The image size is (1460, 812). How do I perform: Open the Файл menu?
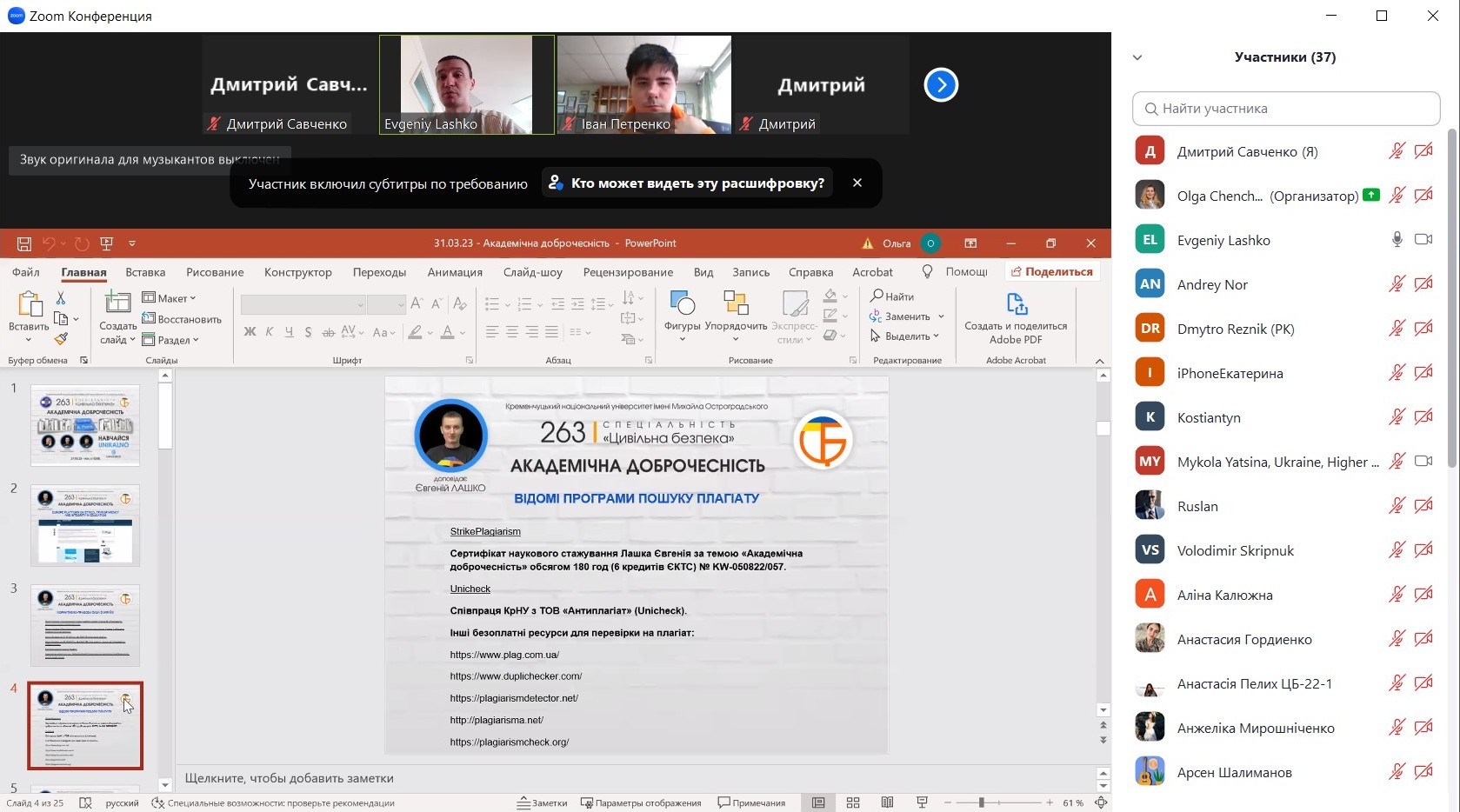26,272
